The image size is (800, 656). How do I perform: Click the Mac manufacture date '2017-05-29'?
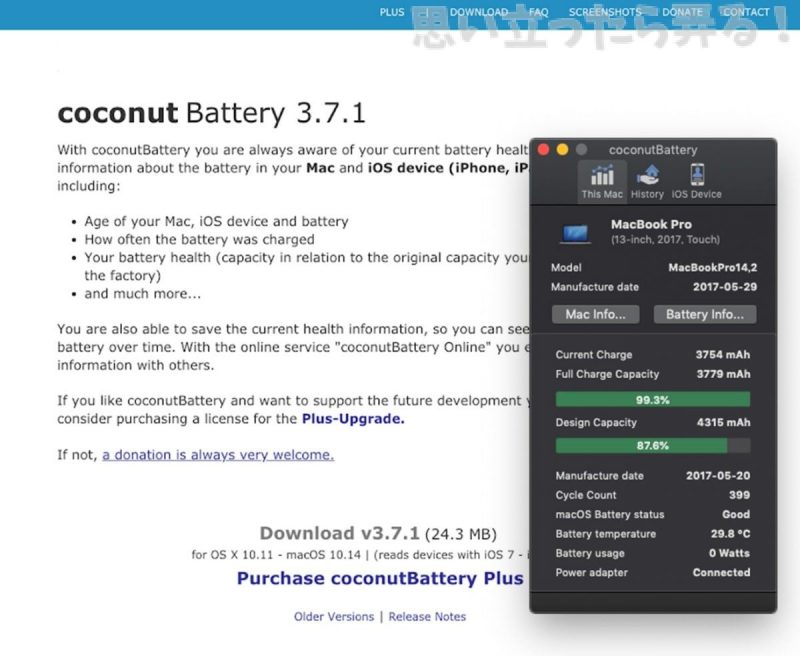(x=724, y=287)
